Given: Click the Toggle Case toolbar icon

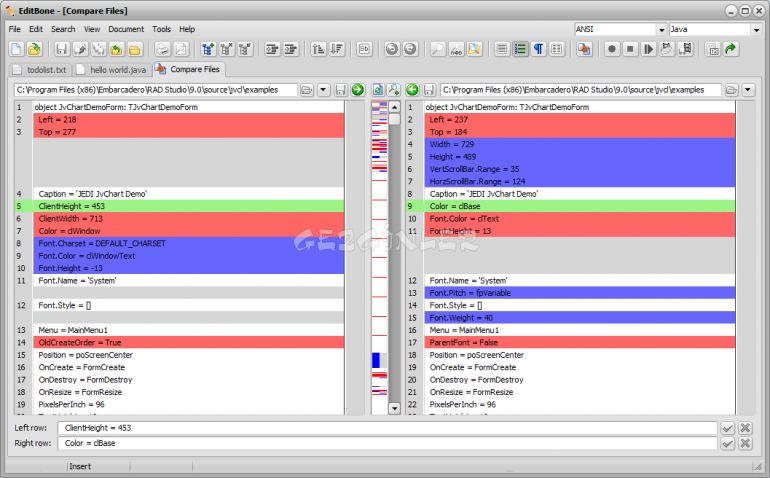Looking at the screenshot, I should tap(364, 49).
